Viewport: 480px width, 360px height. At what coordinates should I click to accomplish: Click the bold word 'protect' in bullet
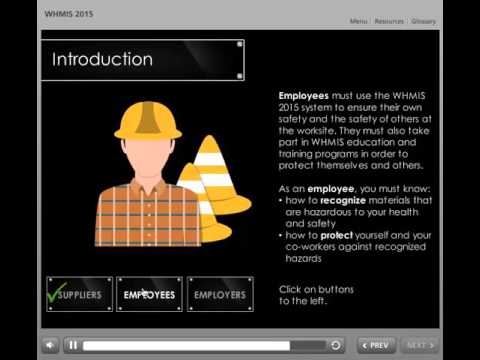point(336,235)
